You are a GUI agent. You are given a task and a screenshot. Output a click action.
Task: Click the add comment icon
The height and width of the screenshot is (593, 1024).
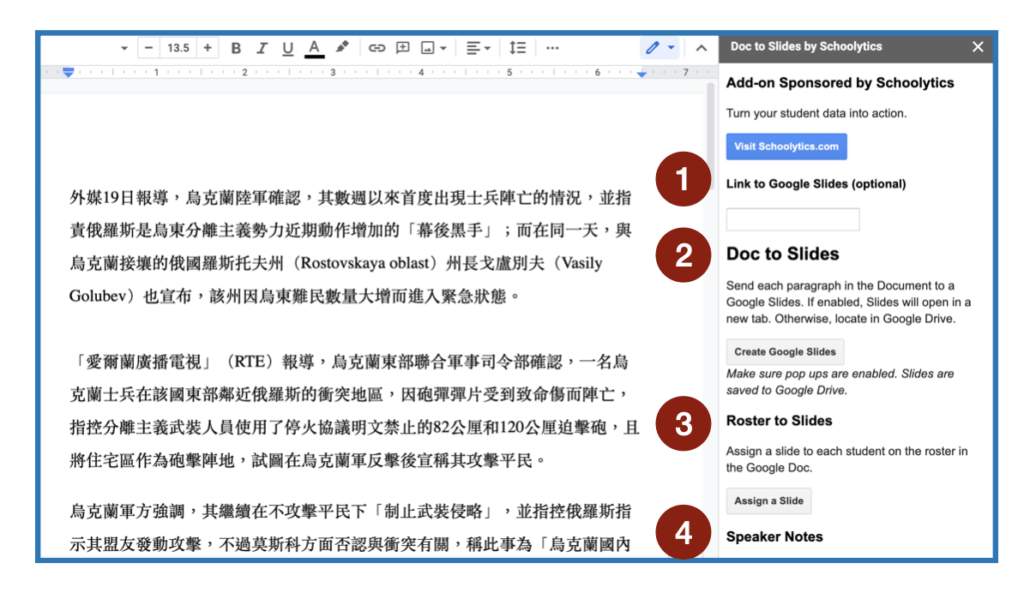click(x=403, y=48)
